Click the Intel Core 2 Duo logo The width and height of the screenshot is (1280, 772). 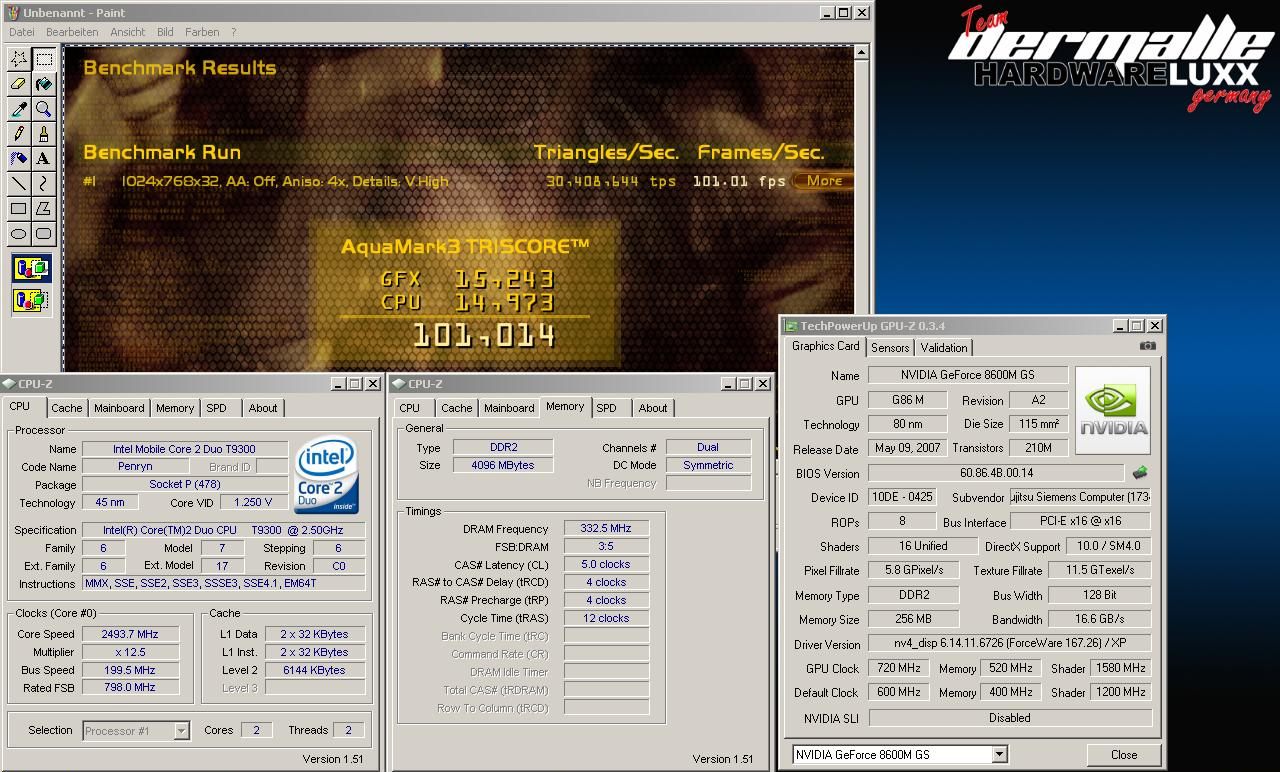327,474
